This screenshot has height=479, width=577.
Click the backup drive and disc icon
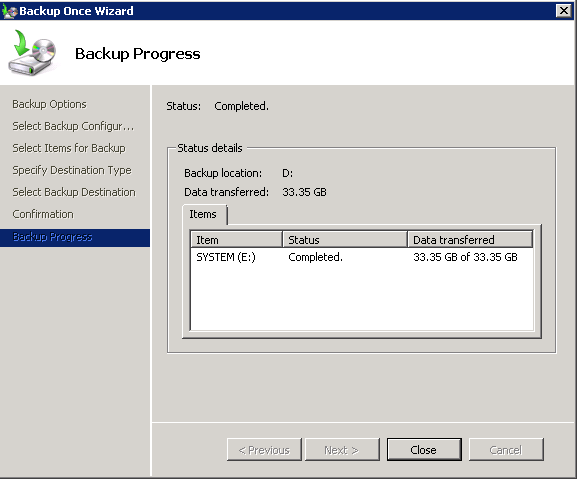[32, 53]
